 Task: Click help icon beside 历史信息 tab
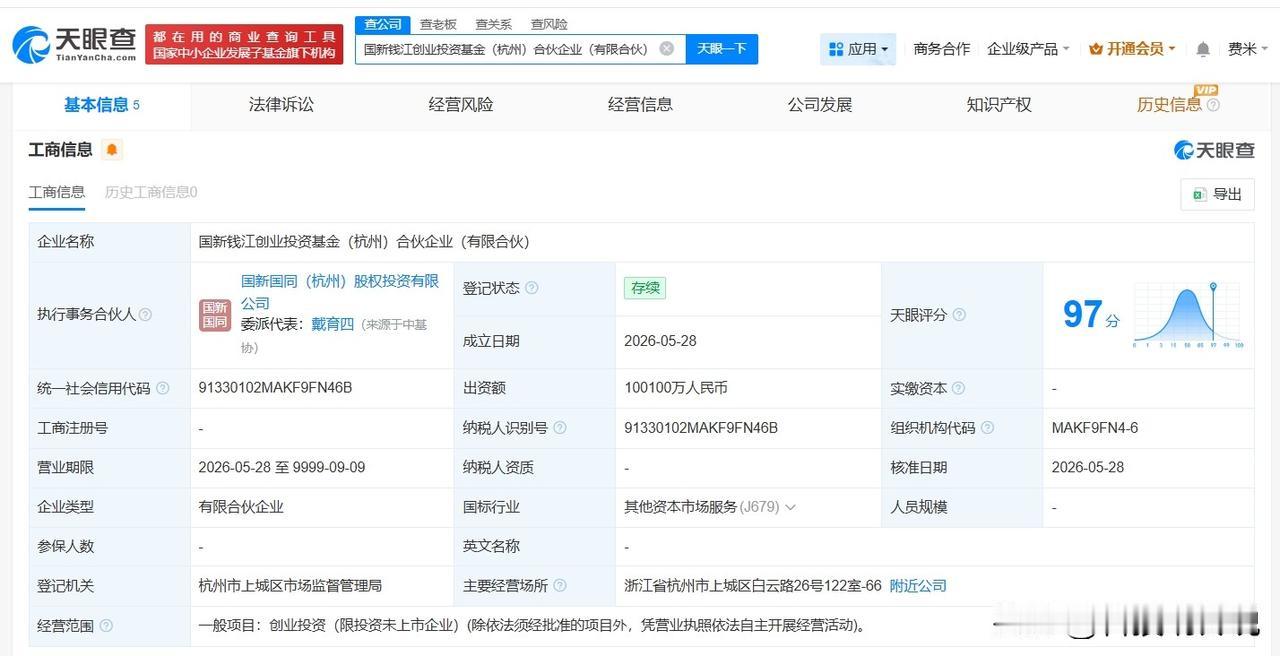[1213, 105]
